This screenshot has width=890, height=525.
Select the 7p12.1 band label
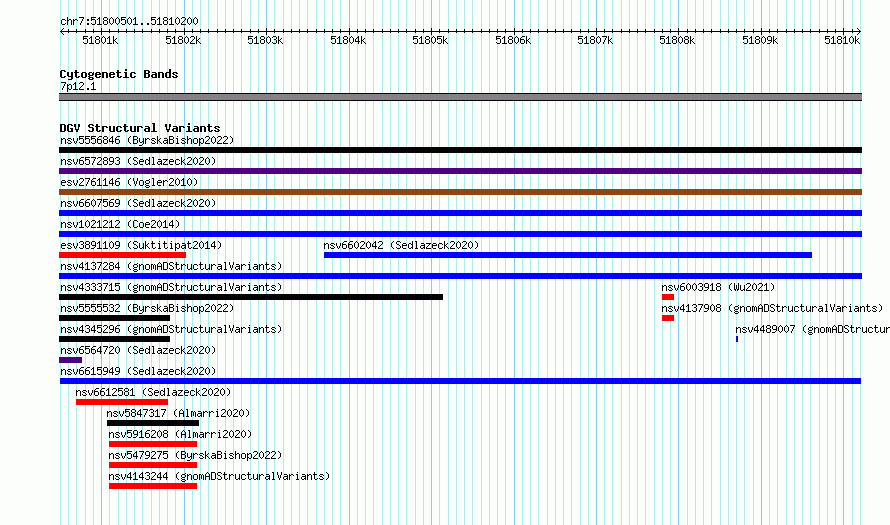(x=78, y=86)
